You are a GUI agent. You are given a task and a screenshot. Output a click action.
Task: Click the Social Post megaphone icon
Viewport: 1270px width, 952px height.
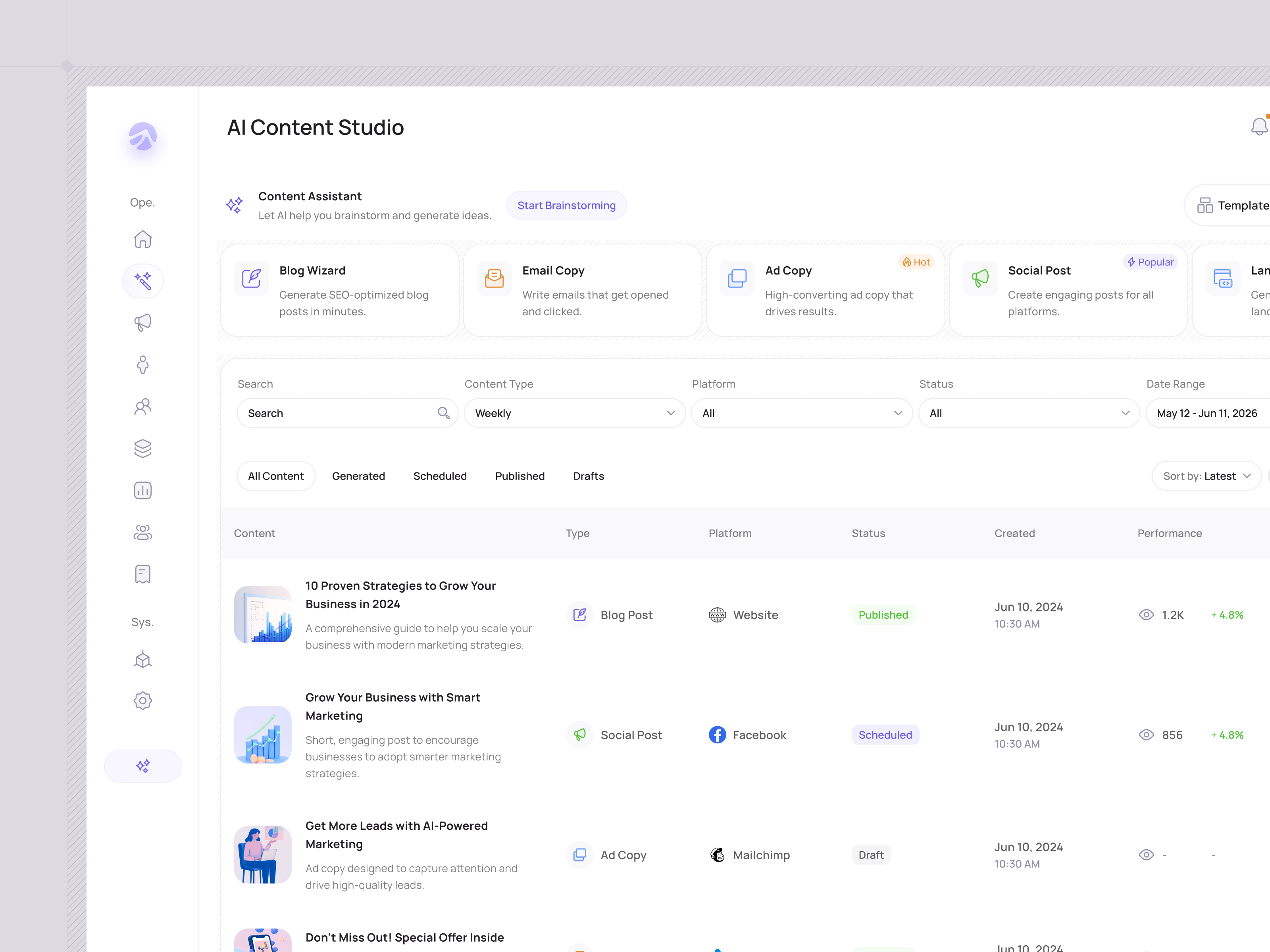pyautogui.click(x=980, y=278)
